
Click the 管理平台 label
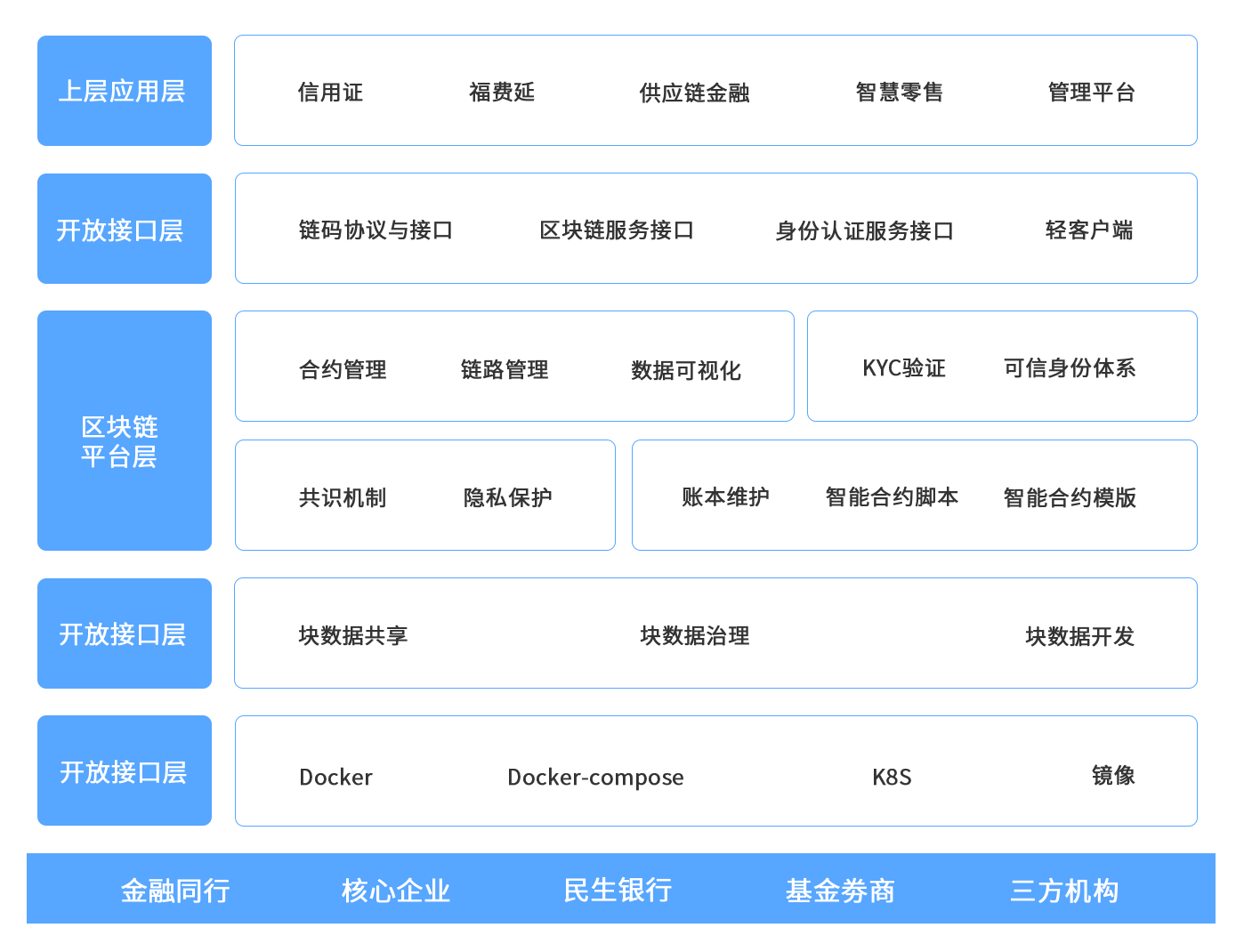pyautogui.click(x=1091, y=93)
